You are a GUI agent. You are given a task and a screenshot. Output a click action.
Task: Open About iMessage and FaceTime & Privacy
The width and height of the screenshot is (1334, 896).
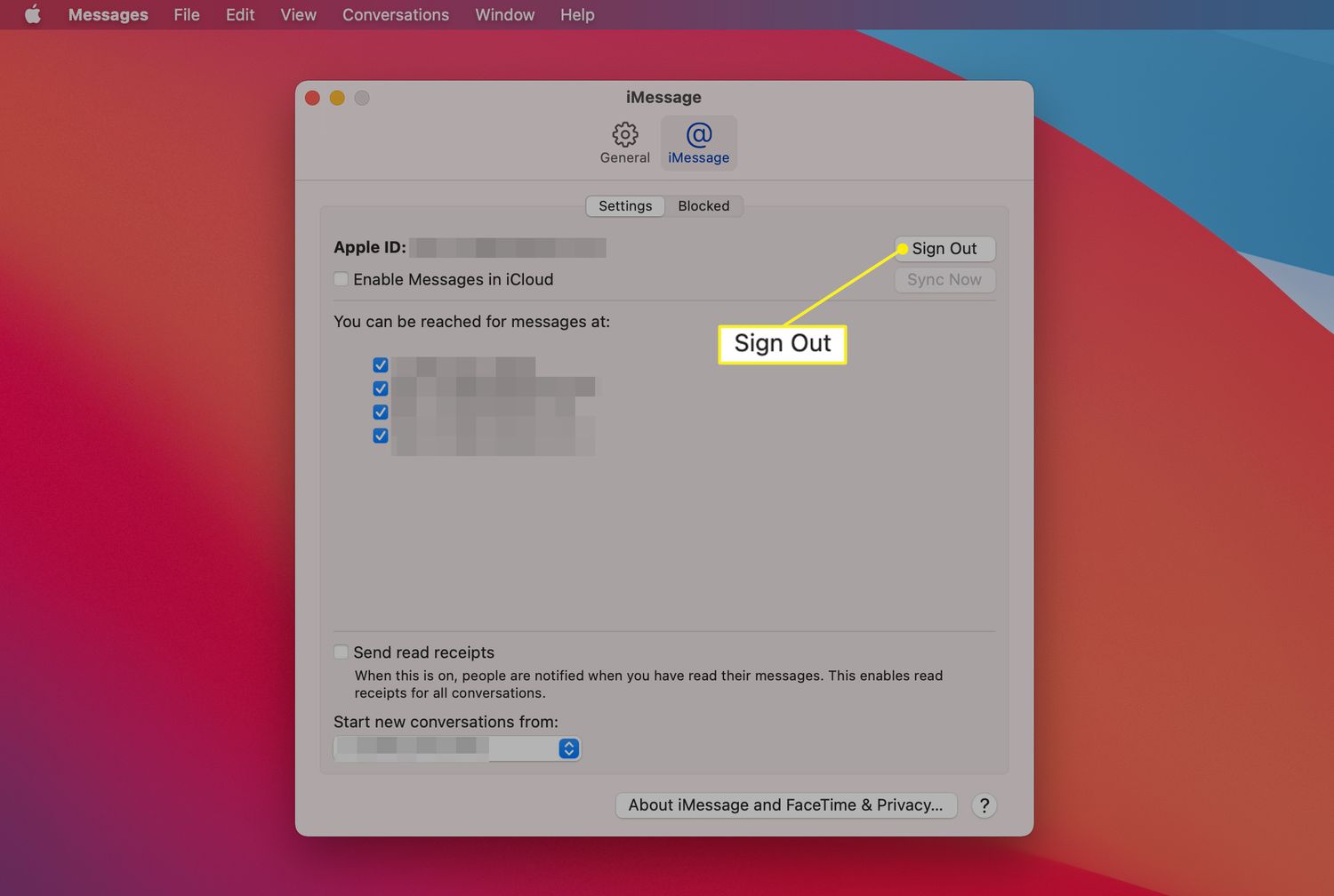[785, 805]
